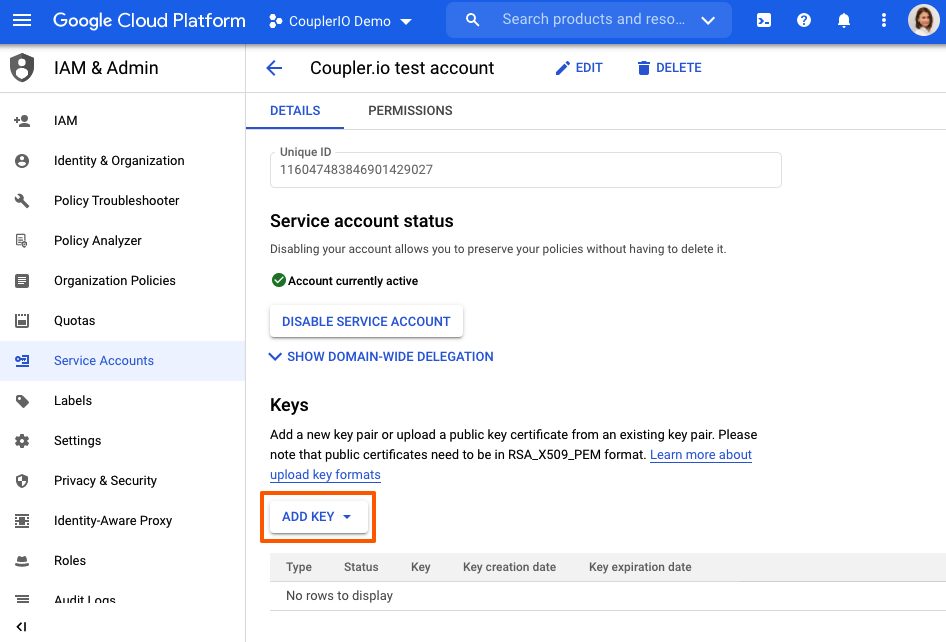Go back using the left arrow
Viewport: 946px width, 642px height.
click(274, 68)
